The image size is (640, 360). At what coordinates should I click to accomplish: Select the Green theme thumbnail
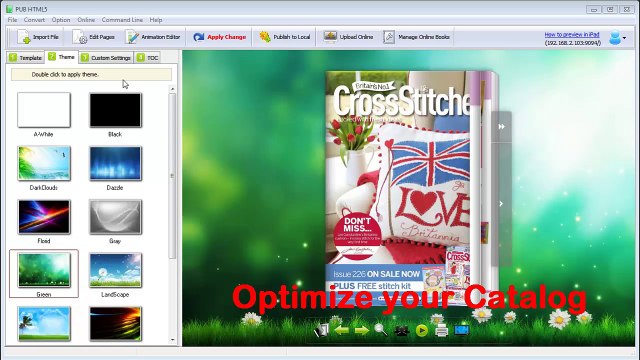pyautogui.click(x=44, y=270)
